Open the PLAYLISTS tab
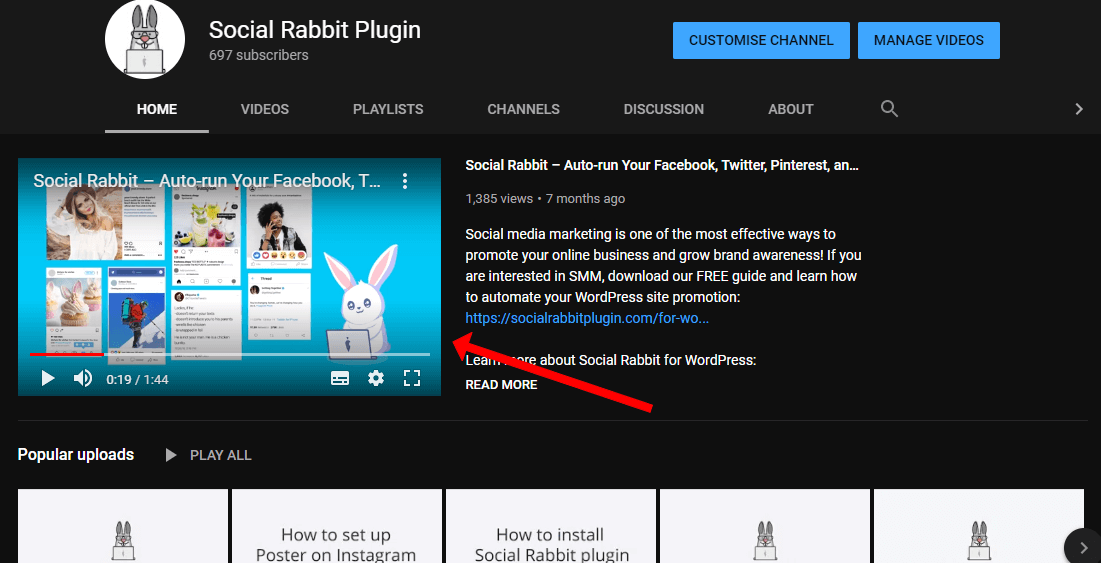Image resolution: width=1101 pixels, height=563 pixels. click(x=388, y=110)
